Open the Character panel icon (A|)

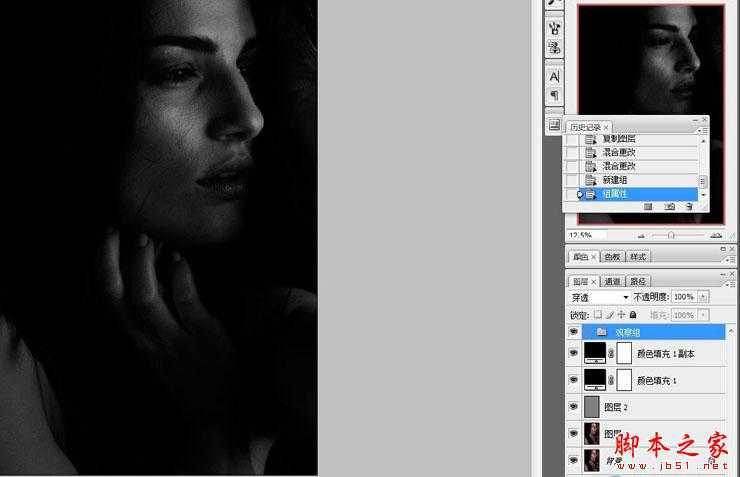[555, 76]
